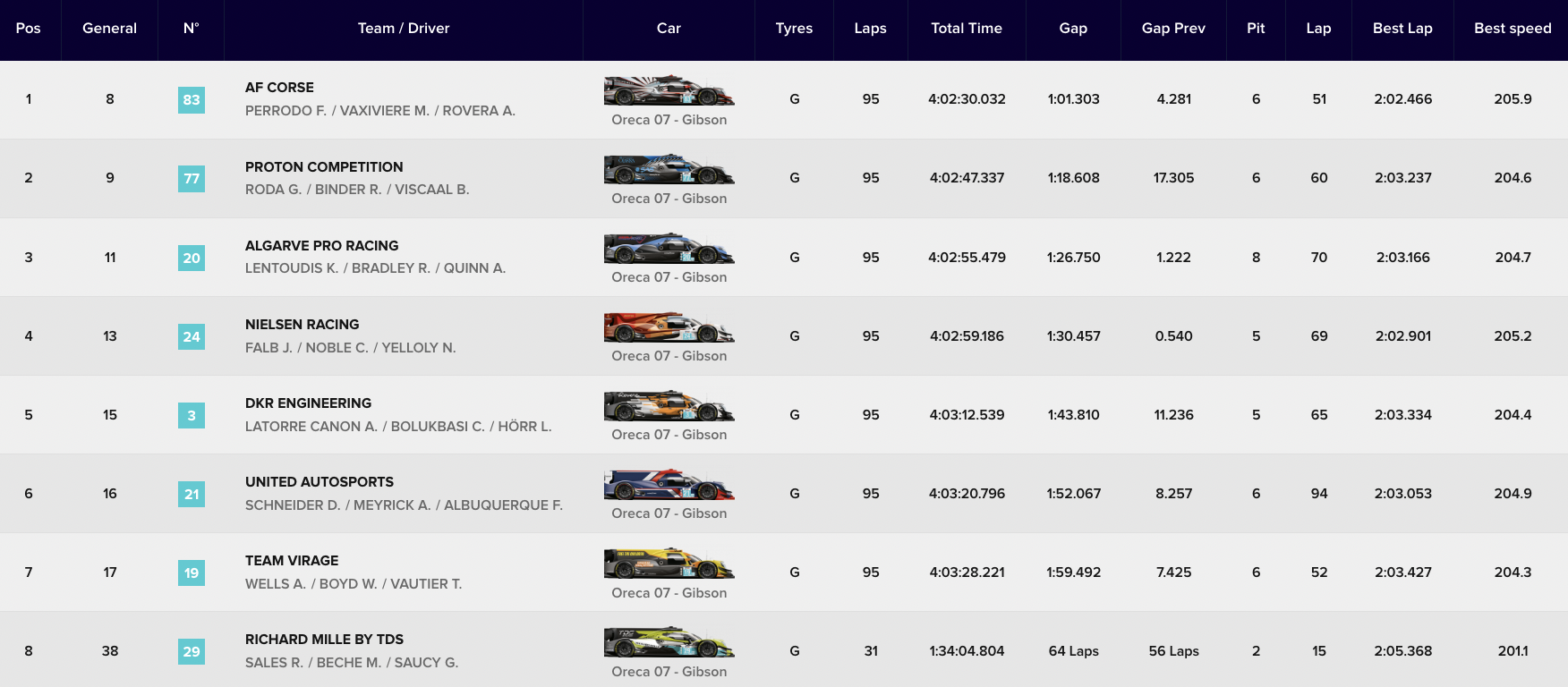
Task: Click the Best speed column header
Action: point(1513,29)
